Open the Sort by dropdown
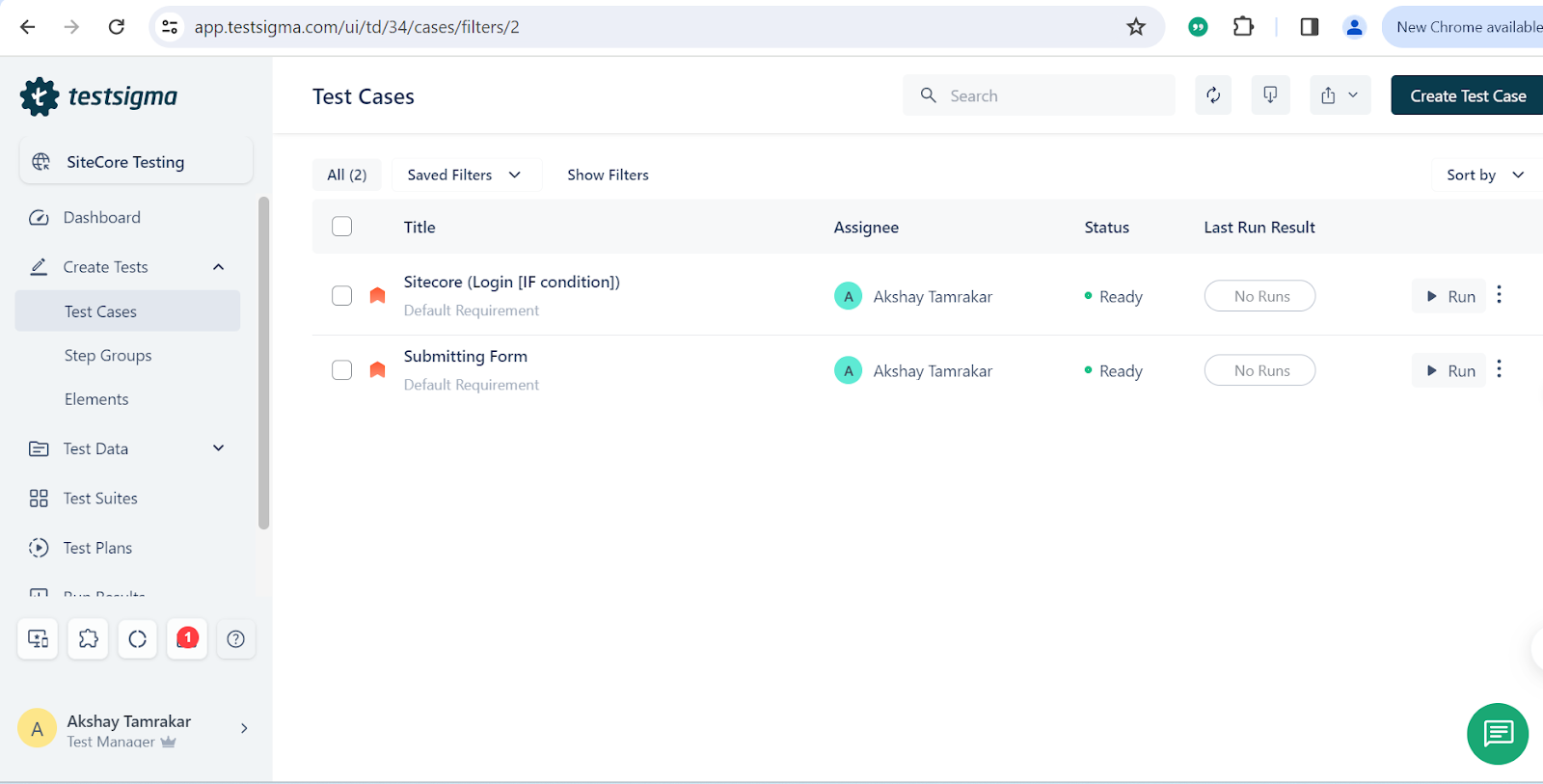This screenshot has height=784, width=1543. point(1486,175)
